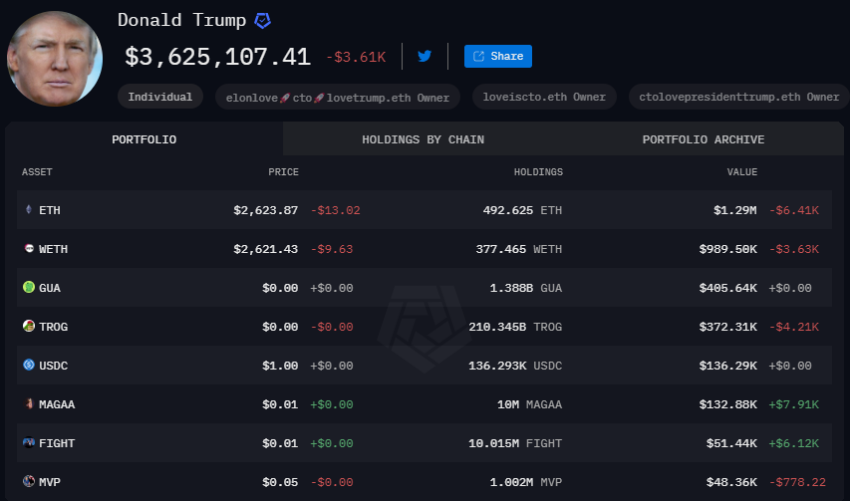Click the WETH value change -$3.63K
The width and height of the screenshot is (850, 501).
[794, 249]
